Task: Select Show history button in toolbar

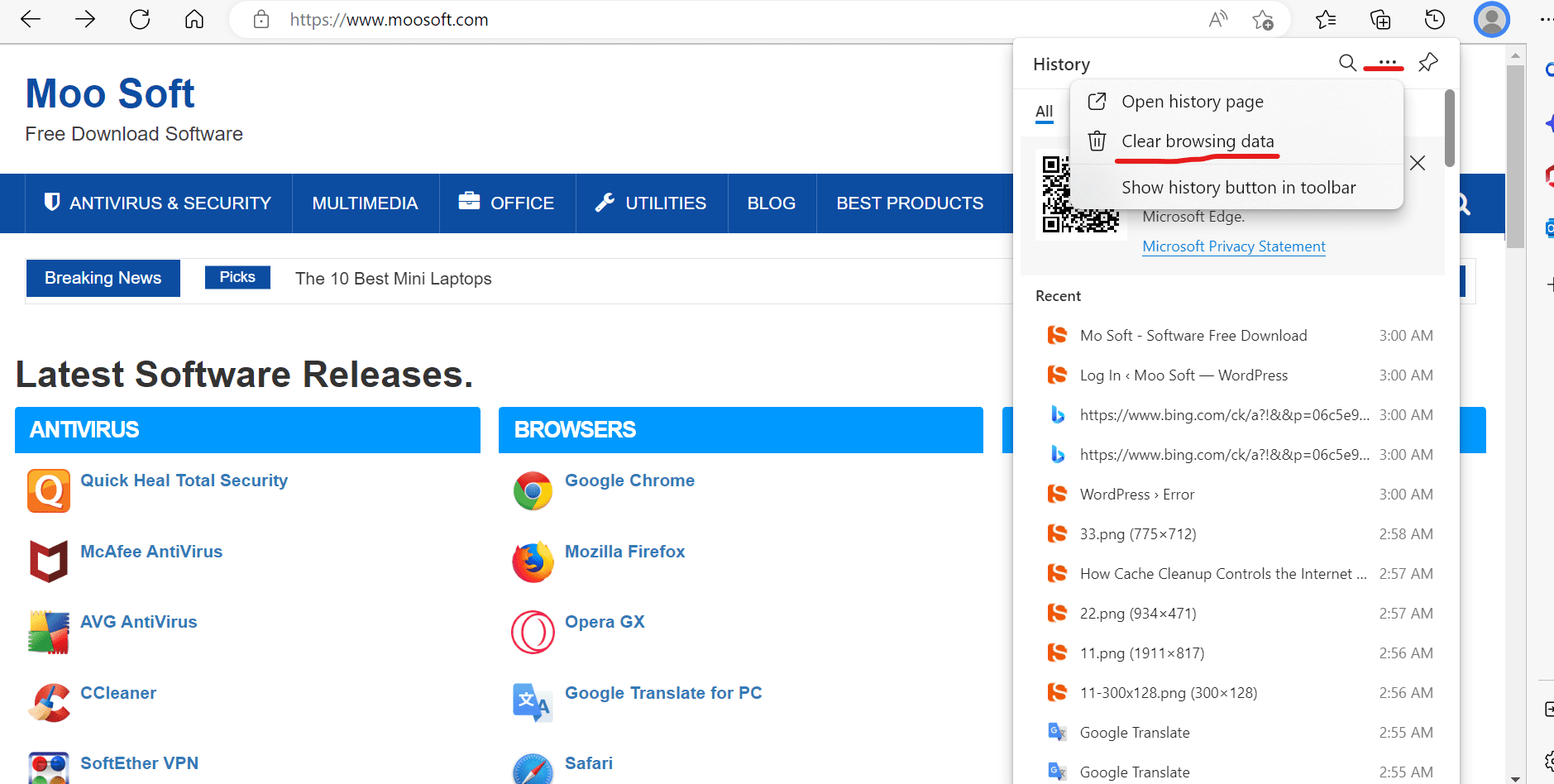Action: click(1236, 188)
